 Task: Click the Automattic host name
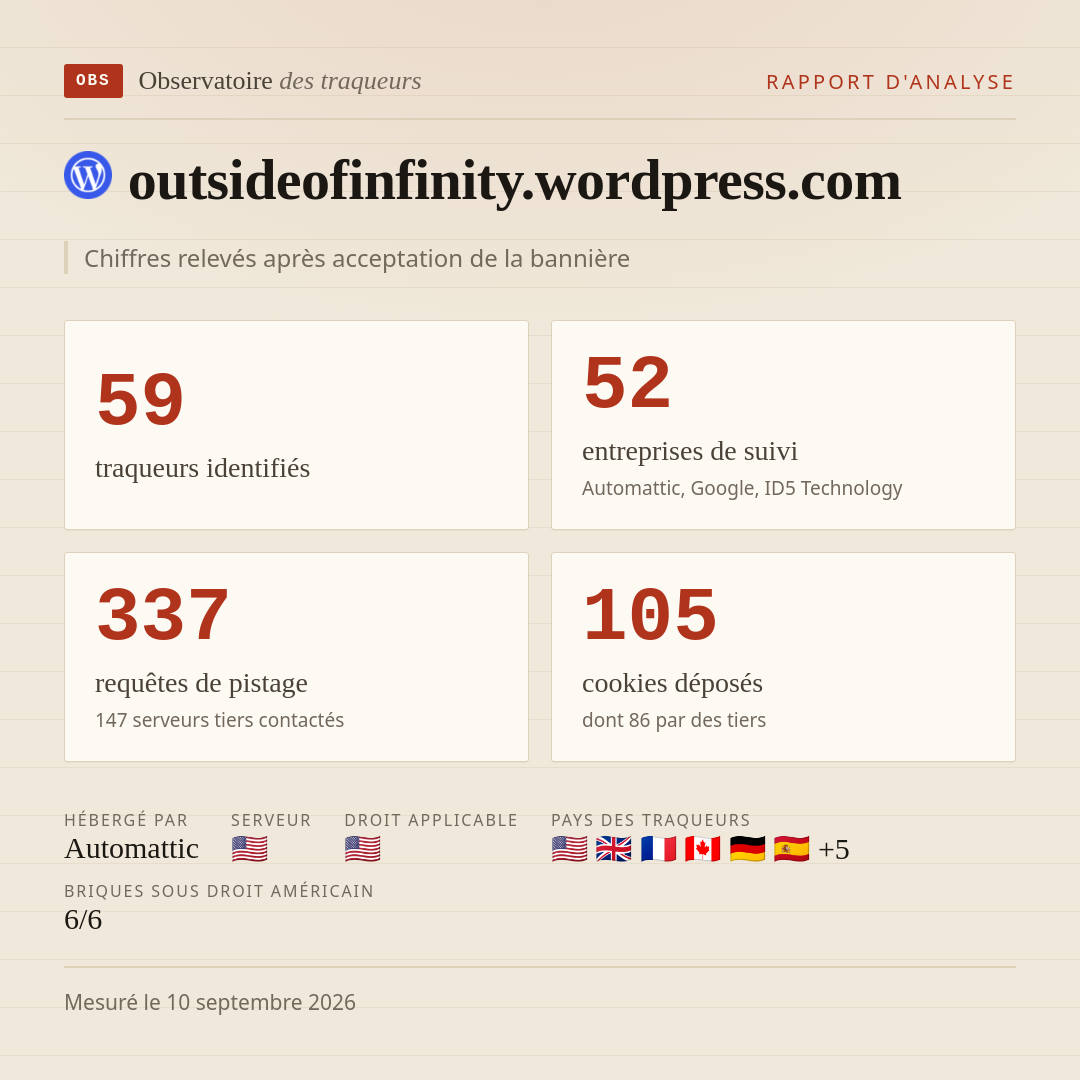132,849
